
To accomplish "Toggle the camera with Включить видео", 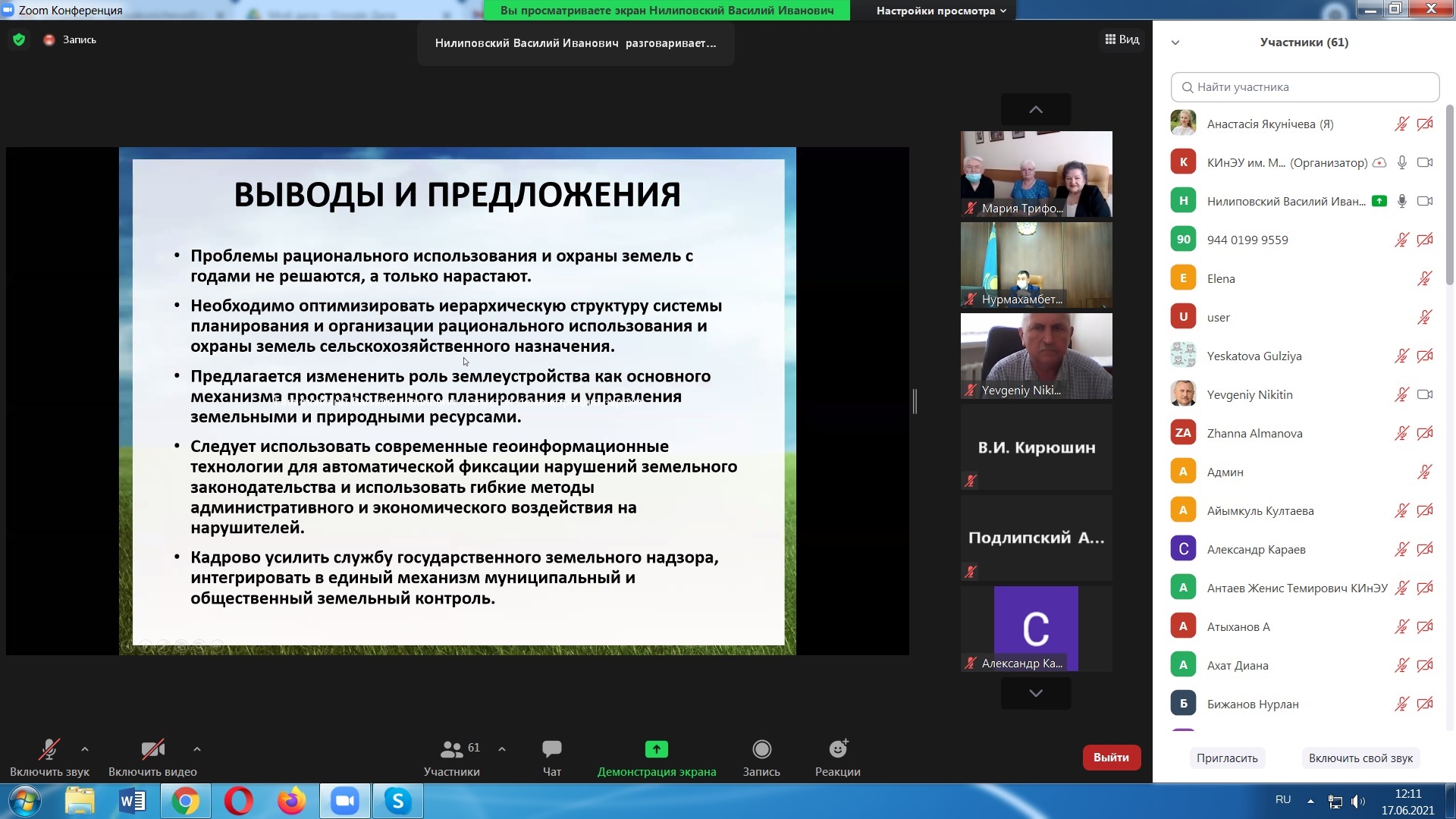I will pos(152,750).
